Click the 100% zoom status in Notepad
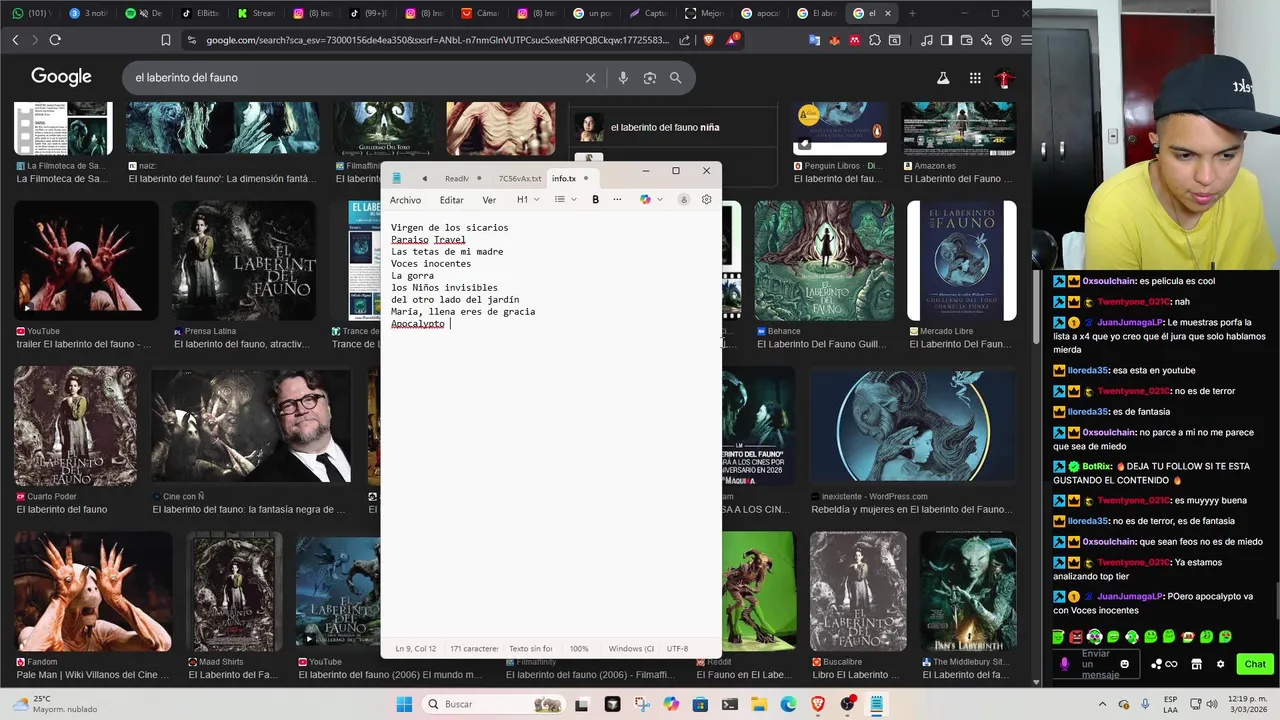Viewport: 1280px width, 720px height. coord(579,649)
